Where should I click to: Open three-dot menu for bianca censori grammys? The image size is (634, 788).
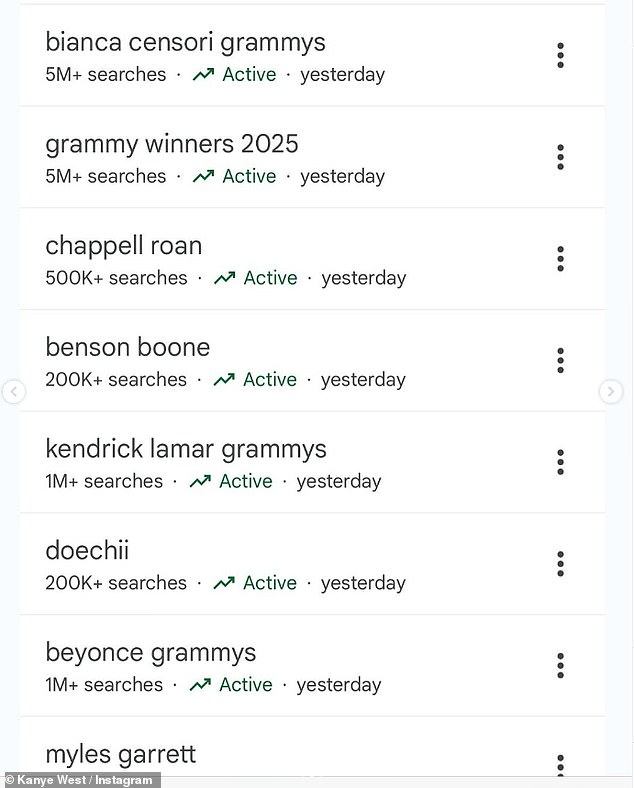click(x=560, y=55)
